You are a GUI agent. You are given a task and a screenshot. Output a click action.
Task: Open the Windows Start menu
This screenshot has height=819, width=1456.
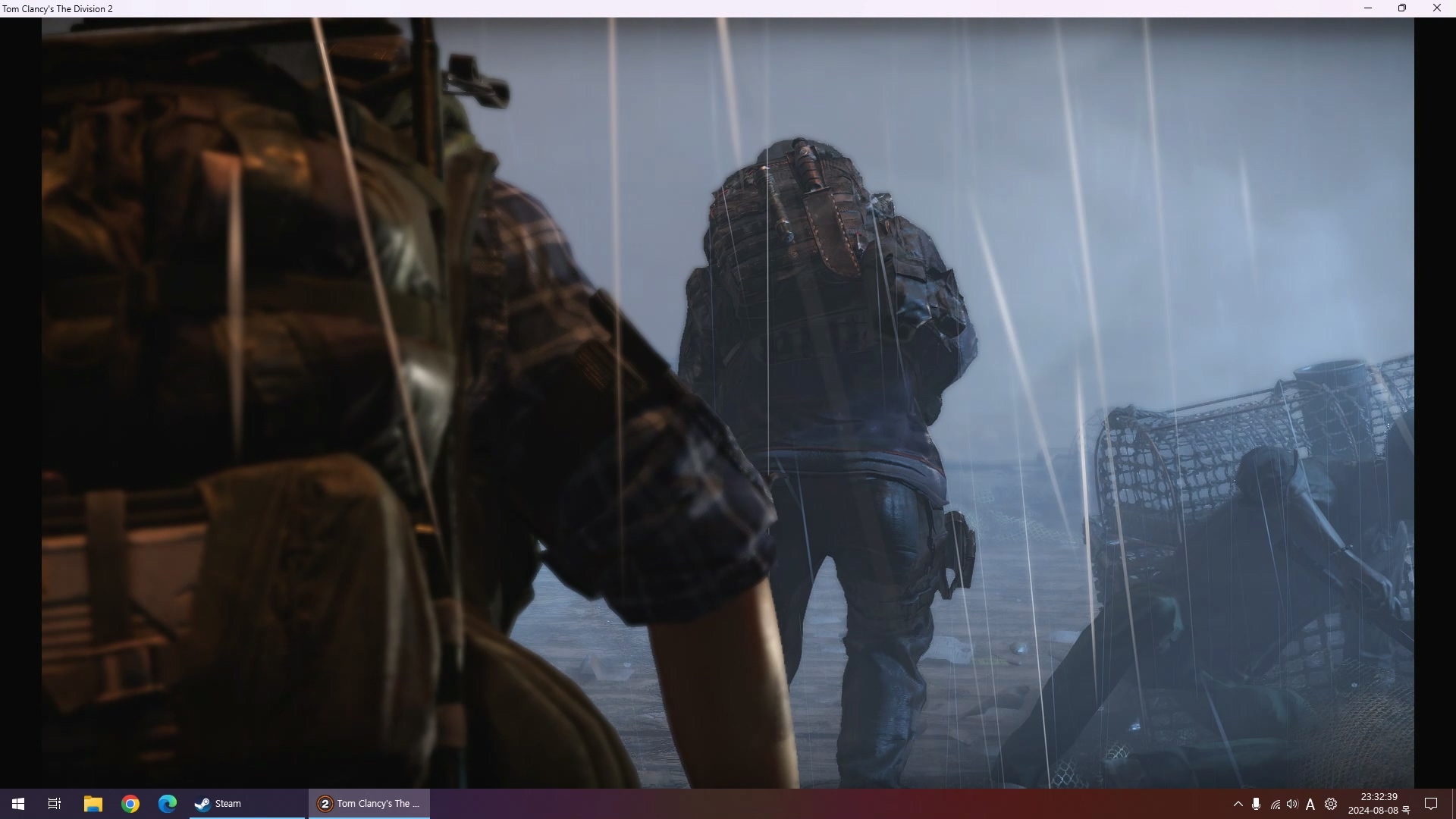click(x=18, y=804)
